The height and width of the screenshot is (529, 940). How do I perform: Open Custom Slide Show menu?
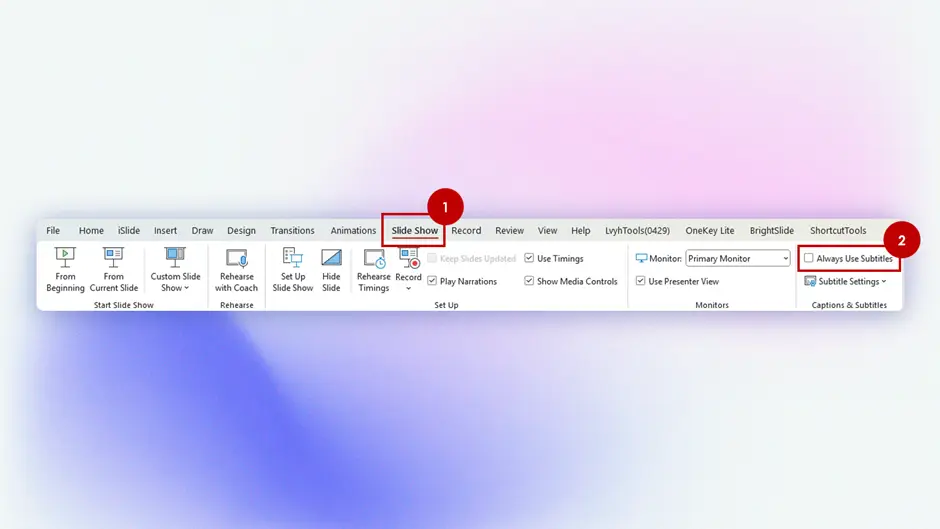(175, 270)
